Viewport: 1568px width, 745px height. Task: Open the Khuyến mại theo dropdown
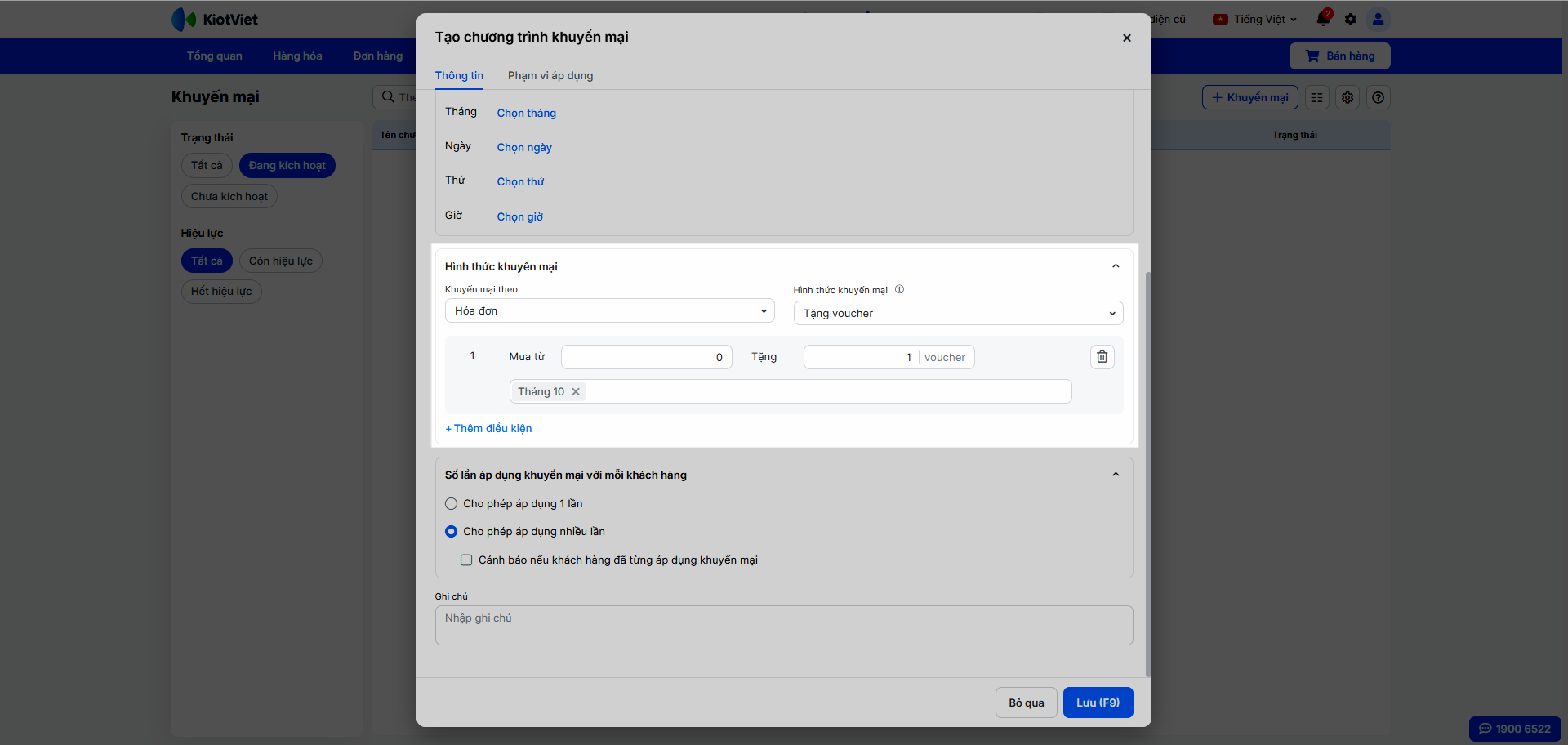point(609,311)
